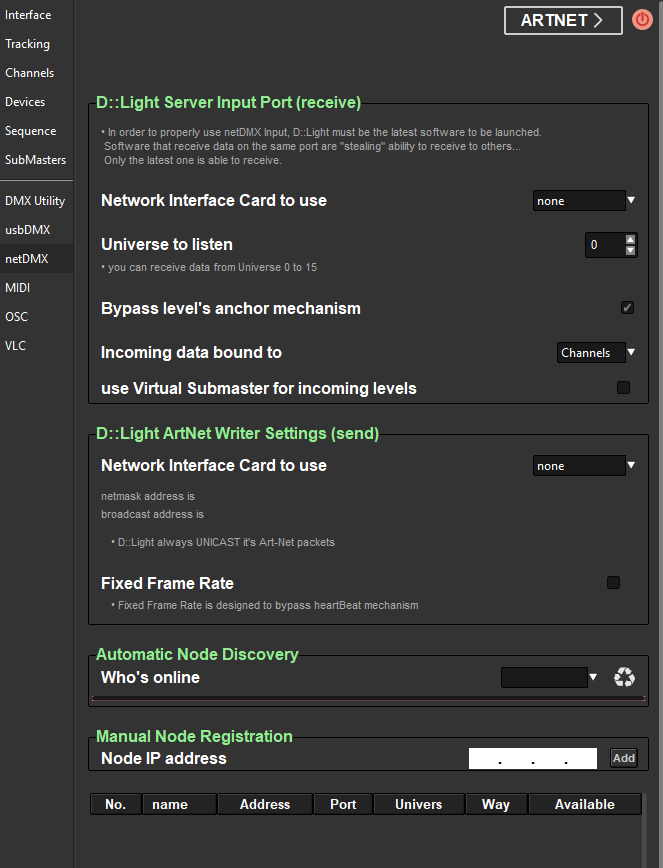Open the OSC settings page

pyautogui.click(x=16, y=317)
